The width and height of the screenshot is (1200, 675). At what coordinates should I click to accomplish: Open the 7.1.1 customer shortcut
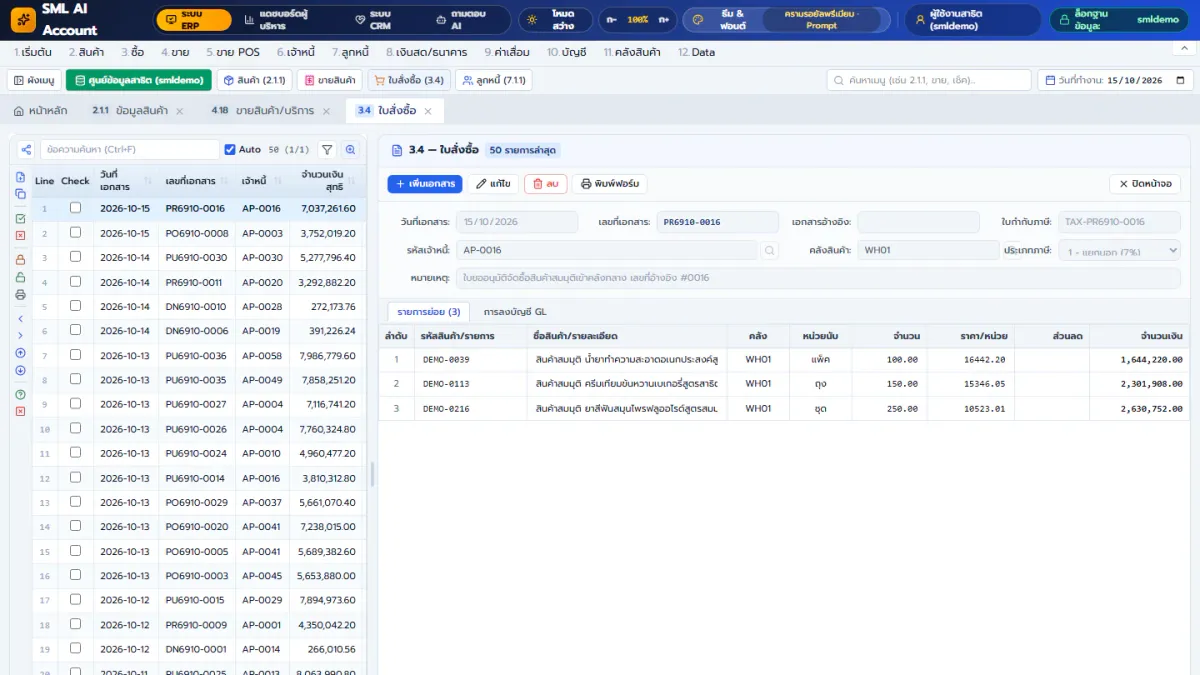pyautogui.click(x=494, y=80)
